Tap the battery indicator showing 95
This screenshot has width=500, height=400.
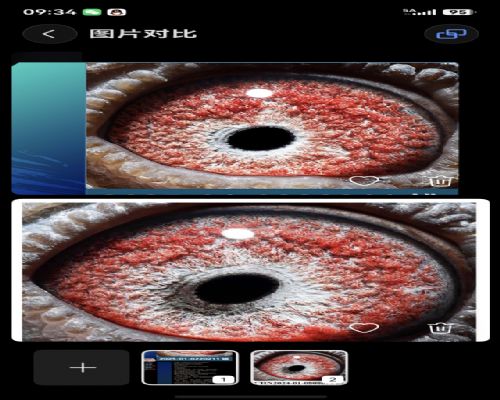[x=460, y=12]
